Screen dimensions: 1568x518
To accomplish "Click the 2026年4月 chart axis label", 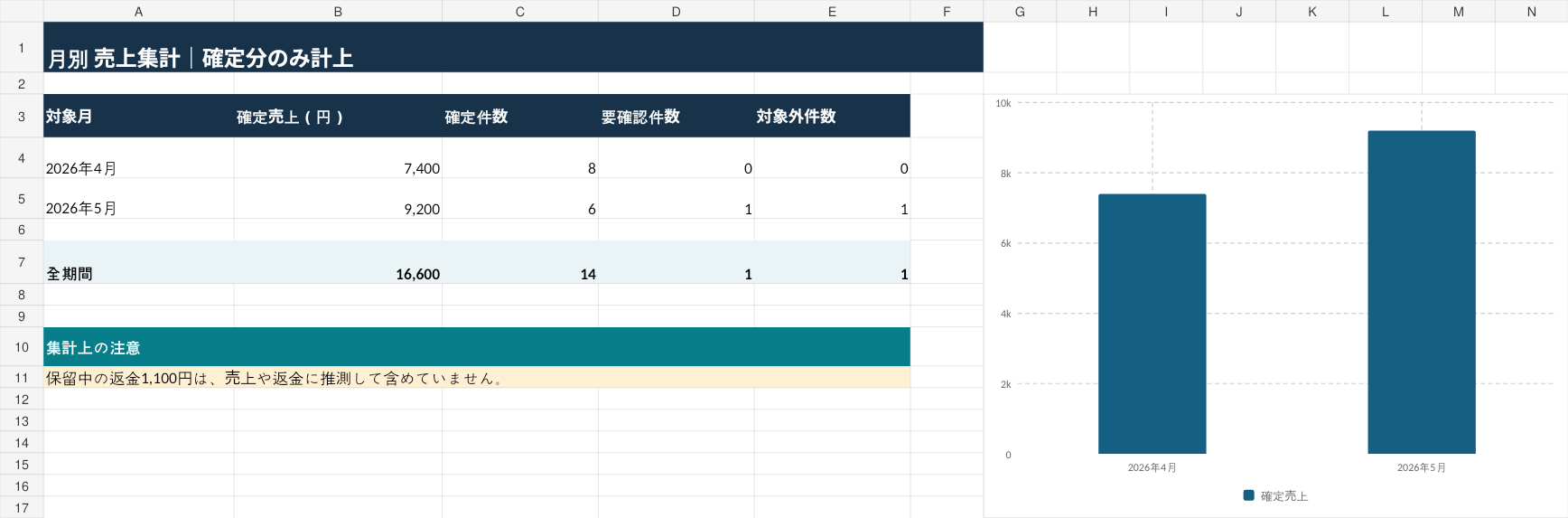I will (x=1152, y=467).
